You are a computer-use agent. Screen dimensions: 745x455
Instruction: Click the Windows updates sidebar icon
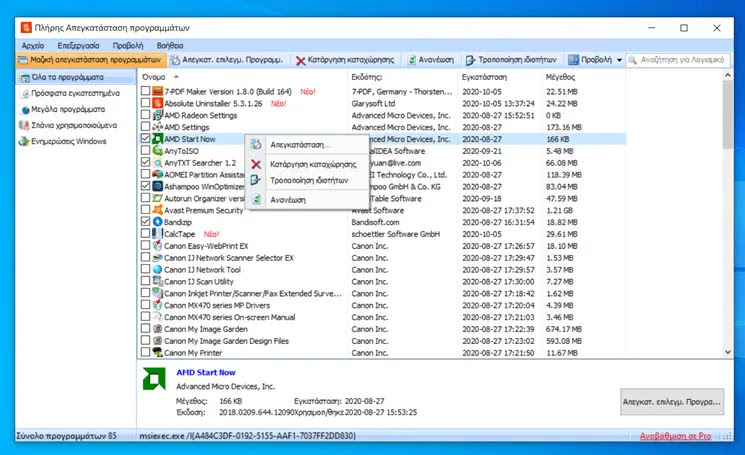[x=24, y=142]
